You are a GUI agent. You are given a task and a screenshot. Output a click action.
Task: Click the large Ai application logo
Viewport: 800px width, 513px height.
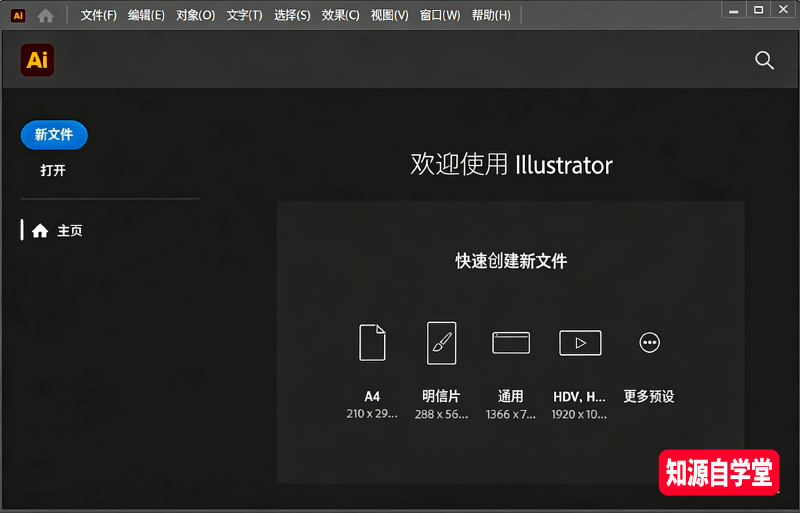[37, 60]
